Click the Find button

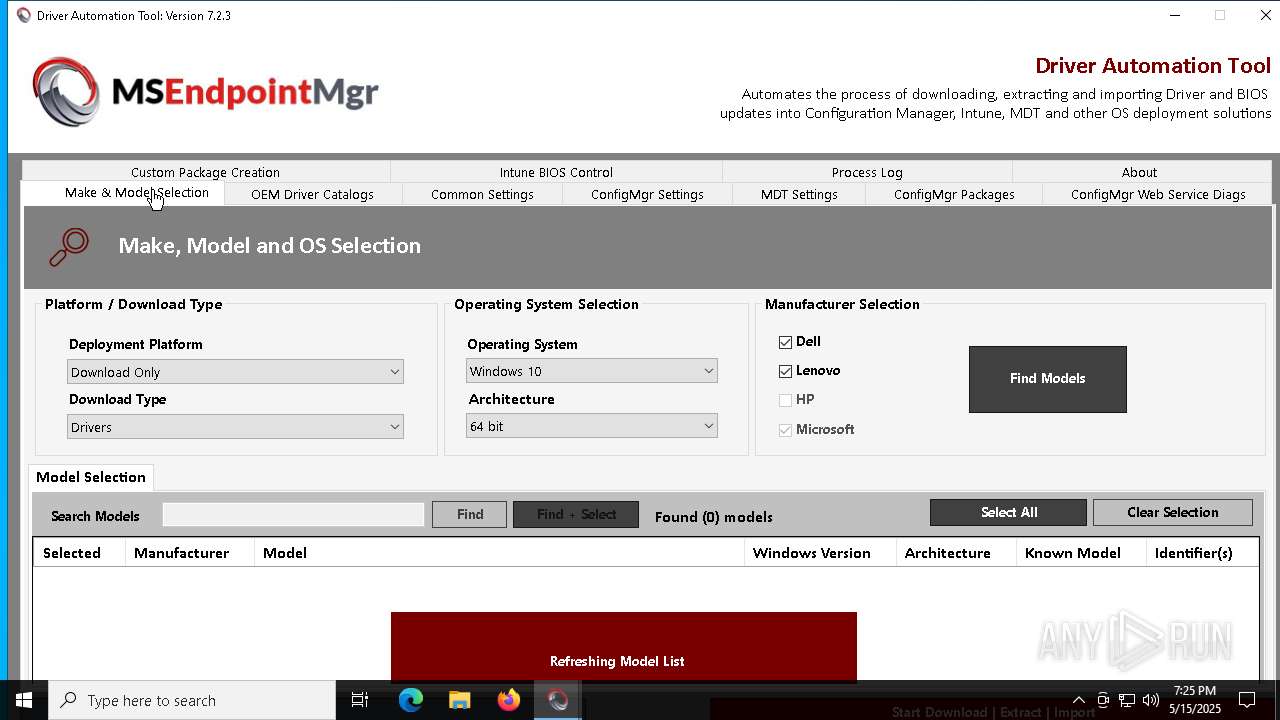click(x=469, y=514)
